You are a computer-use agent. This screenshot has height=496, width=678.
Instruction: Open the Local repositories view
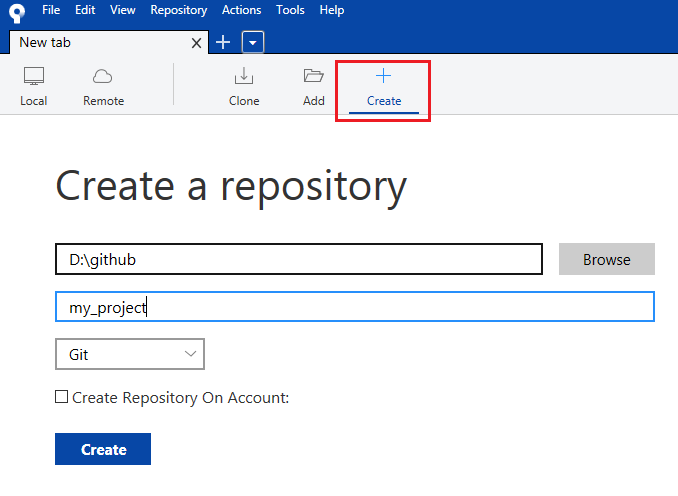coord(33,77)
